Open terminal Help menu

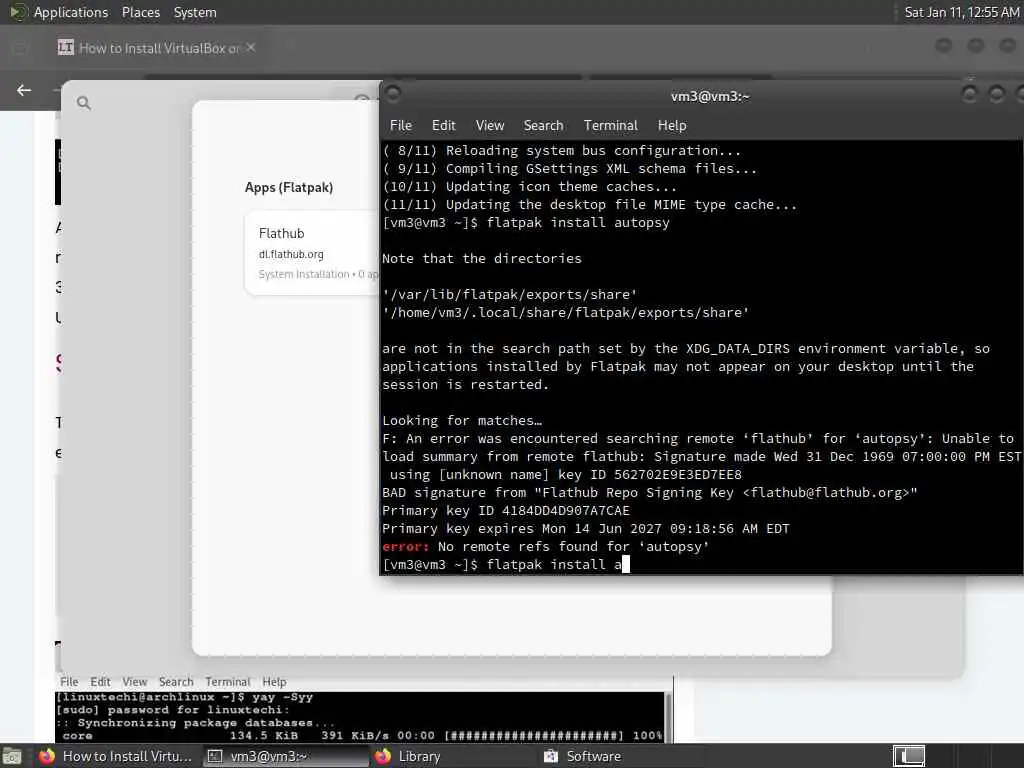[671, 125]
